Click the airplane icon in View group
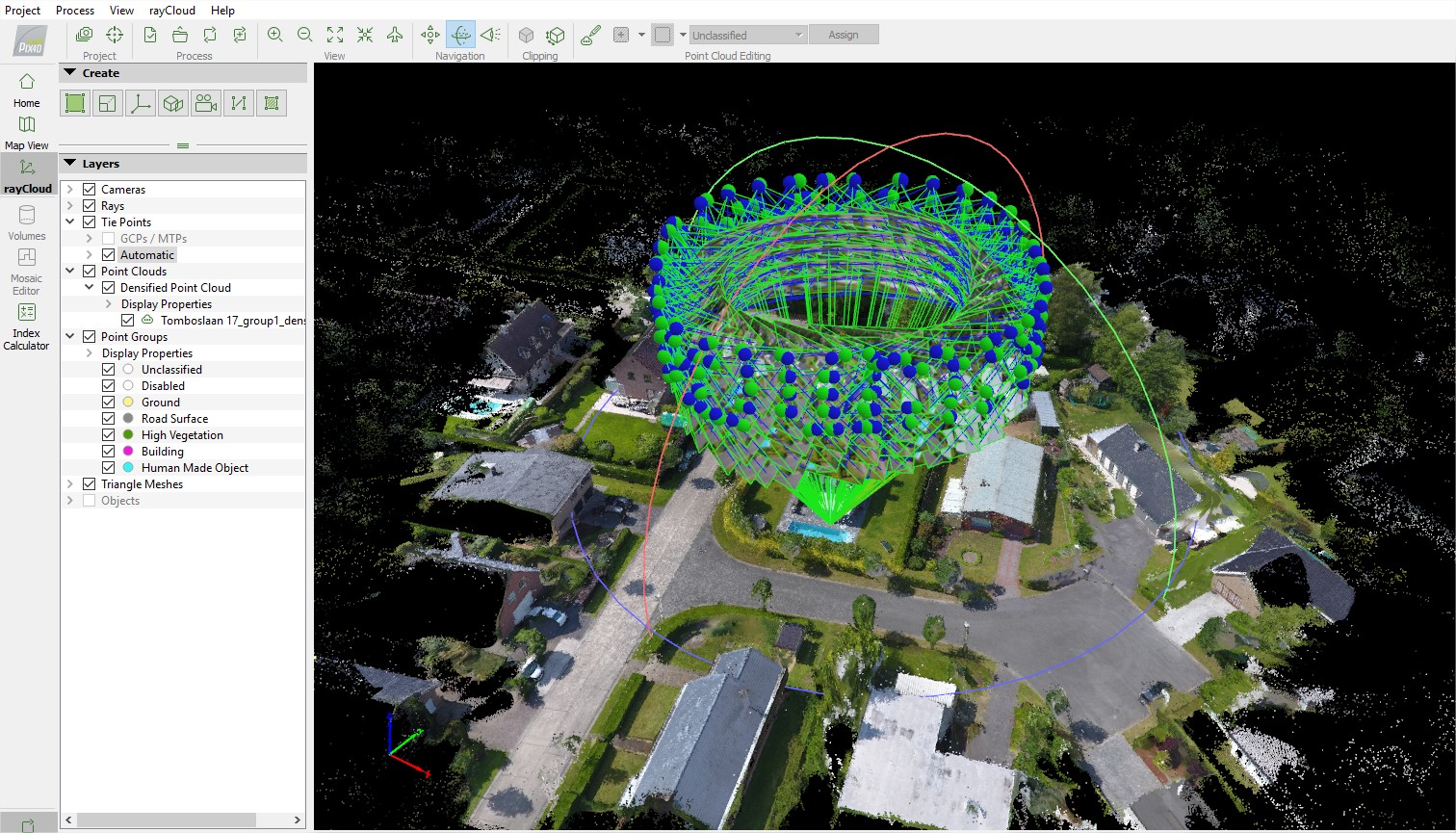Viewport: 1456px width, 833px height. pyautogui.click(x=395, y=35)
